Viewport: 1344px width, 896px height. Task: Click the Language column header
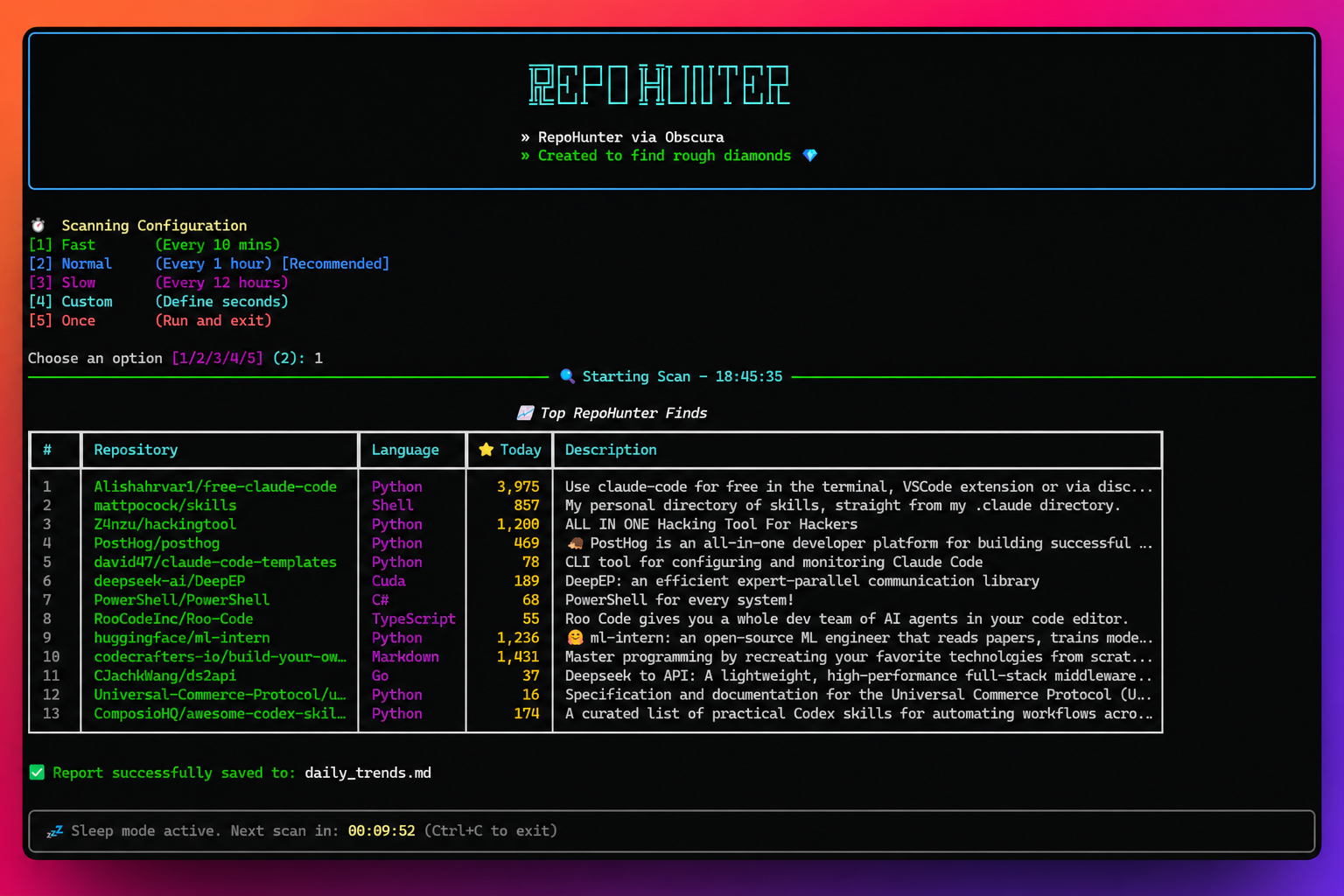[x=405, y=450]
